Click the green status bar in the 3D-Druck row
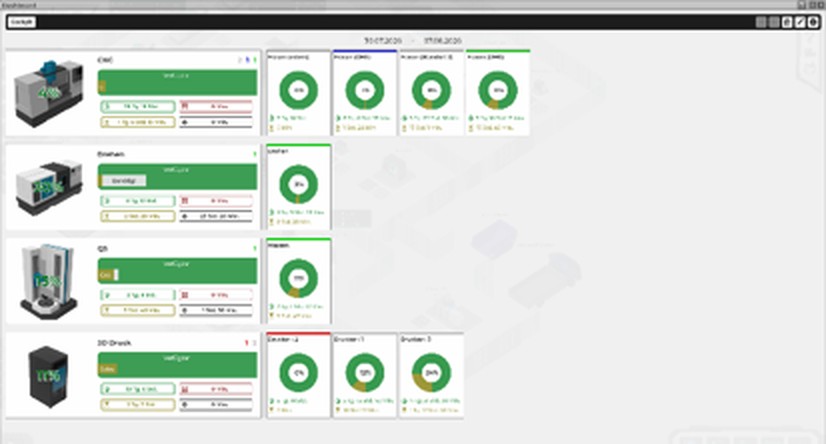The height and width of the screenshot is (444, 826). pos(178,365)
